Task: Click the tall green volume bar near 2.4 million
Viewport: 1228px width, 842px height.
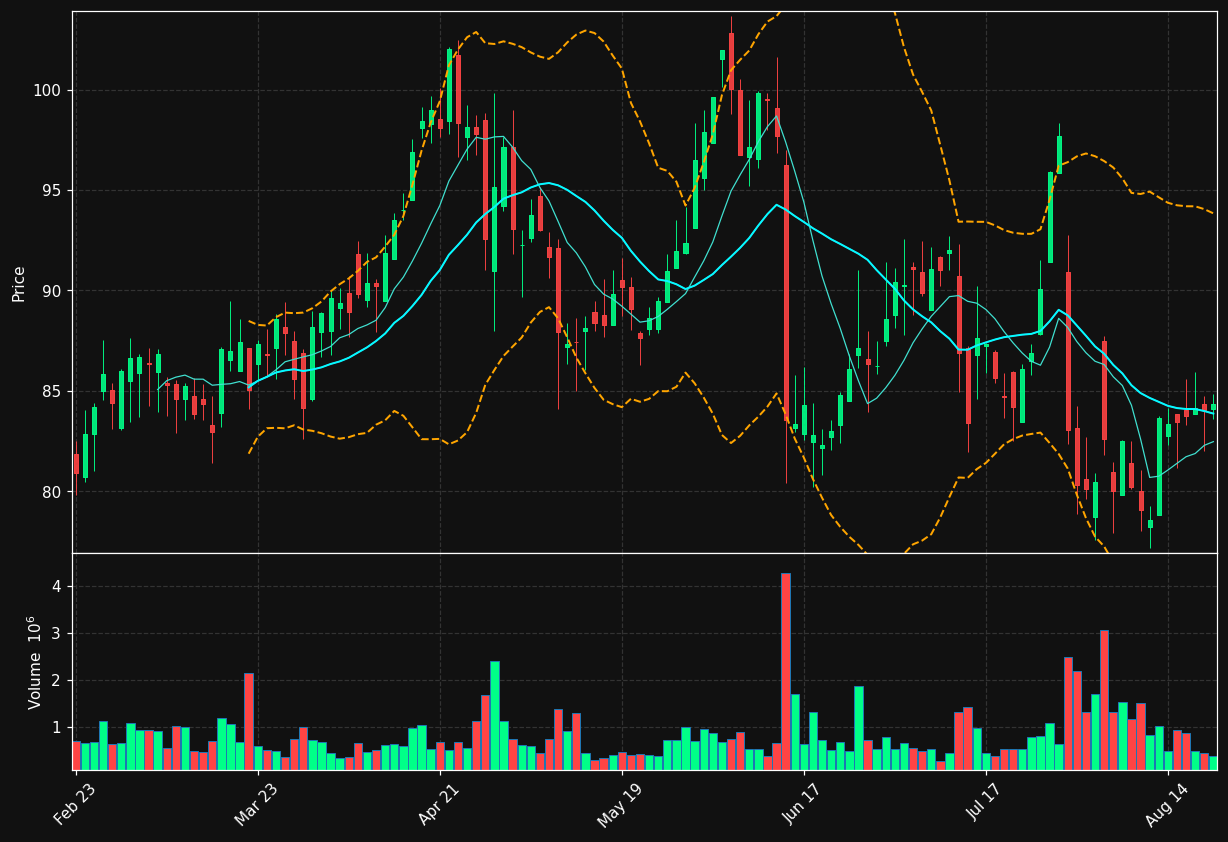Action: [x=494, y=715]
